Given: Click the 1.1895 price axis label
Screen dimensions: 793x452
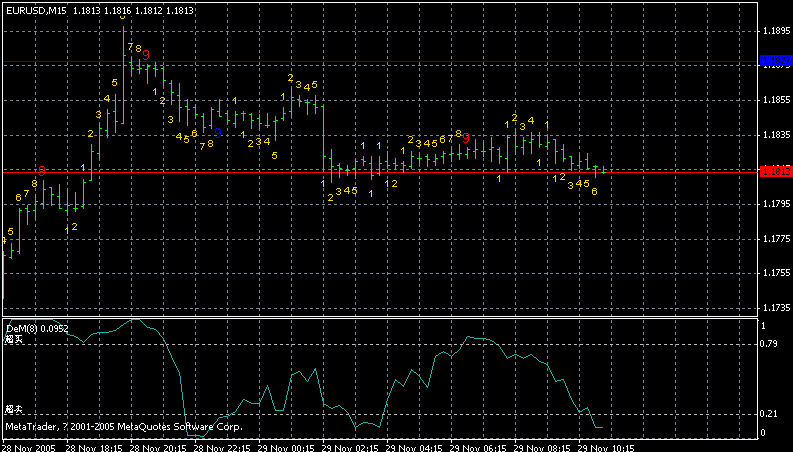Looking at the screenshot, I should (x=775, y=31).
